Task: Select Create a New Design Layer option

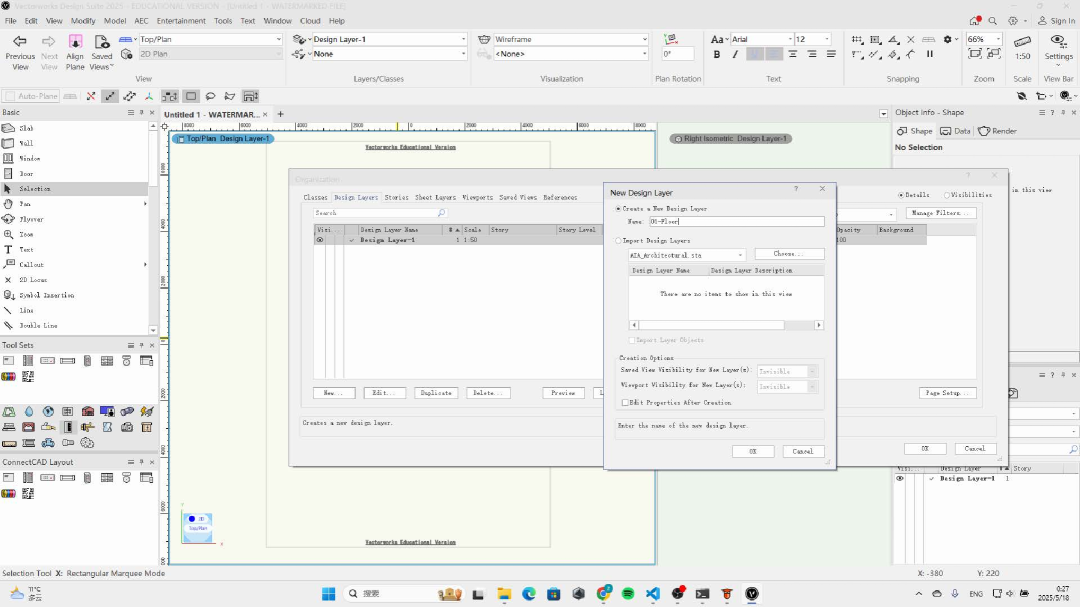Action: point(619,209)
